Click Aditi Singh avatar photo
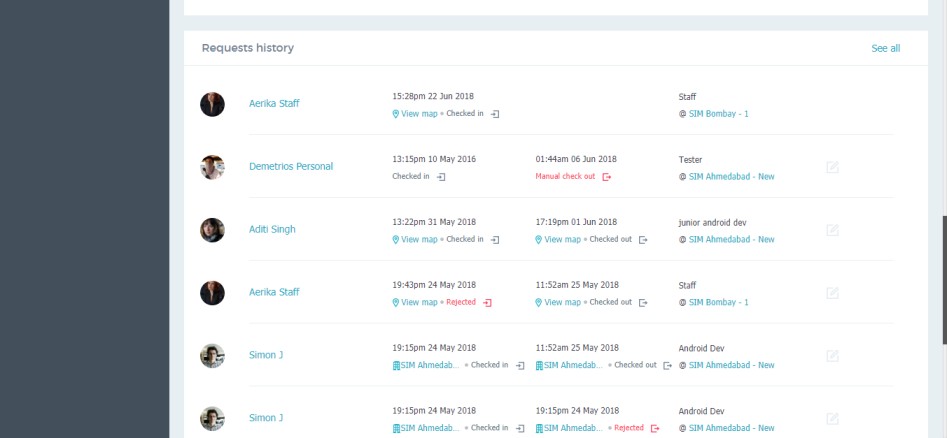Viewport: 947px width, 438px height. coord(212,230)
